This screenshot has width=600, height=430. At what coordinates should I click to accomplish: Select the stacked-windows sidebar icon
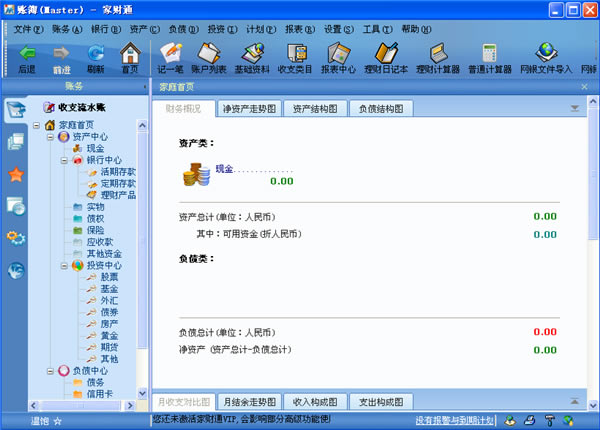16,142
